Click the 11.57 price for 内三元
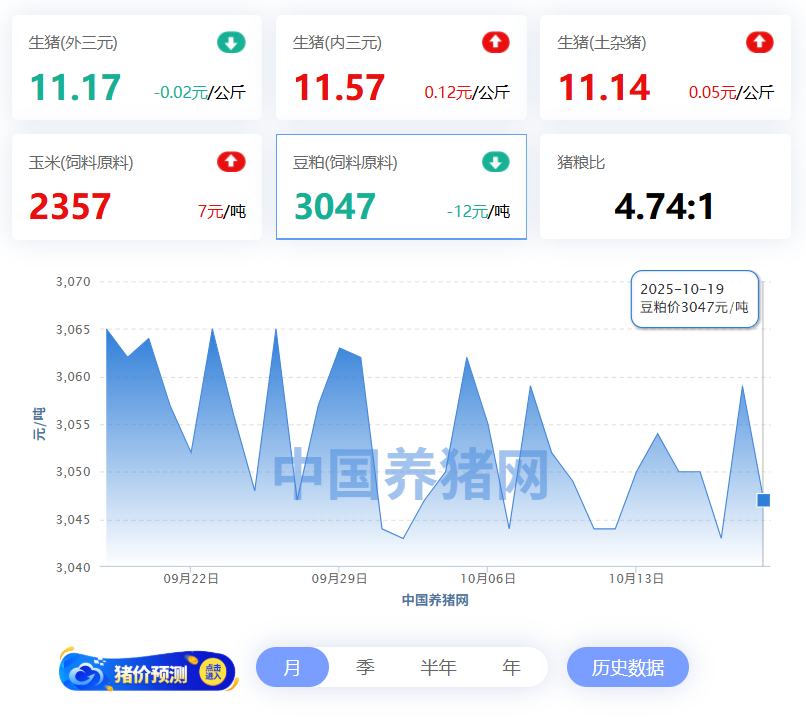 (x=339, y=88)
